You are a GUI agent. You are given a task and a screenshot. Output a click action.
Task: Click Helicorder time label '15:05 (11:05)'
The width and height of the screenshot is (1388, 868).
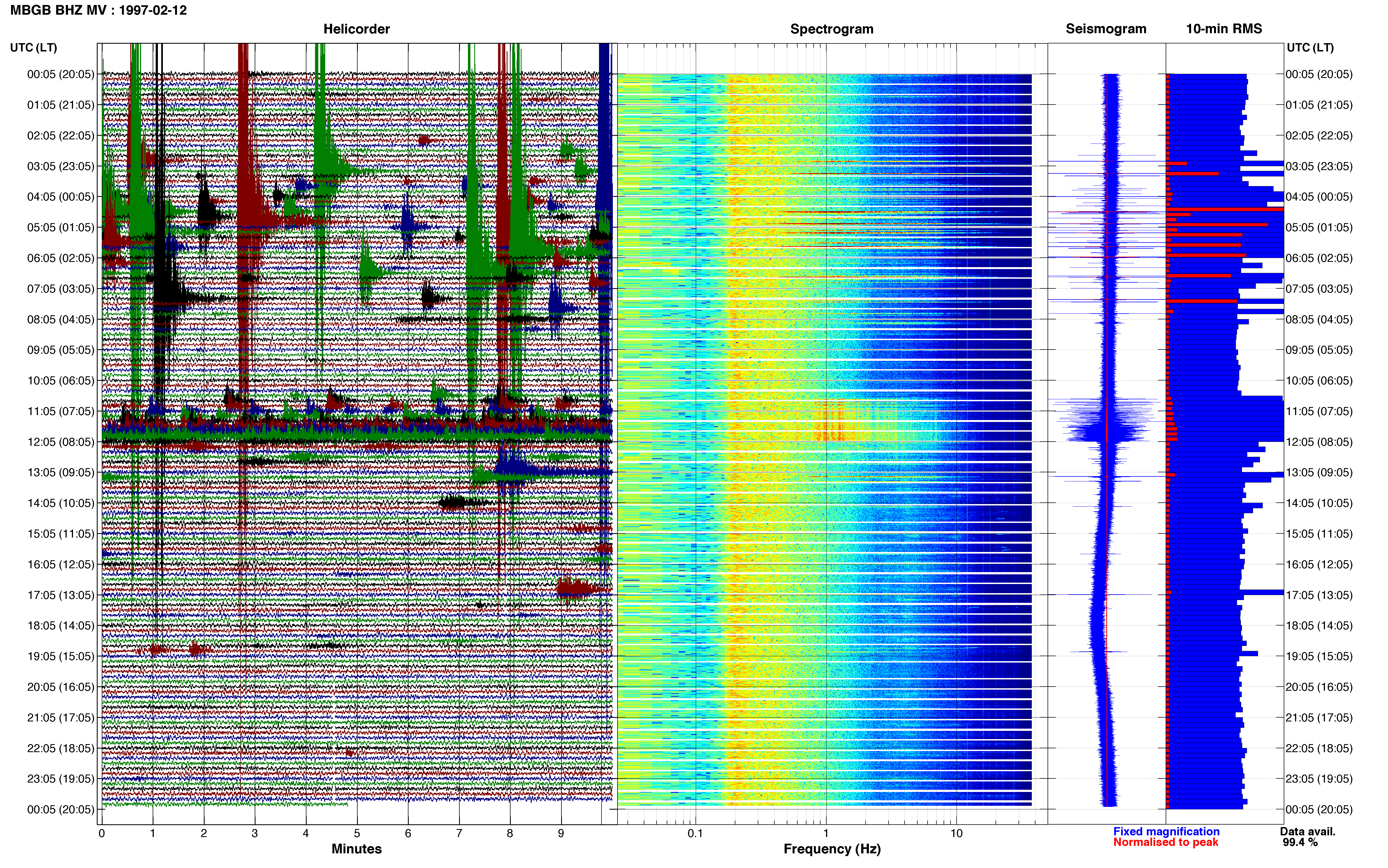[x=61, y=534]
